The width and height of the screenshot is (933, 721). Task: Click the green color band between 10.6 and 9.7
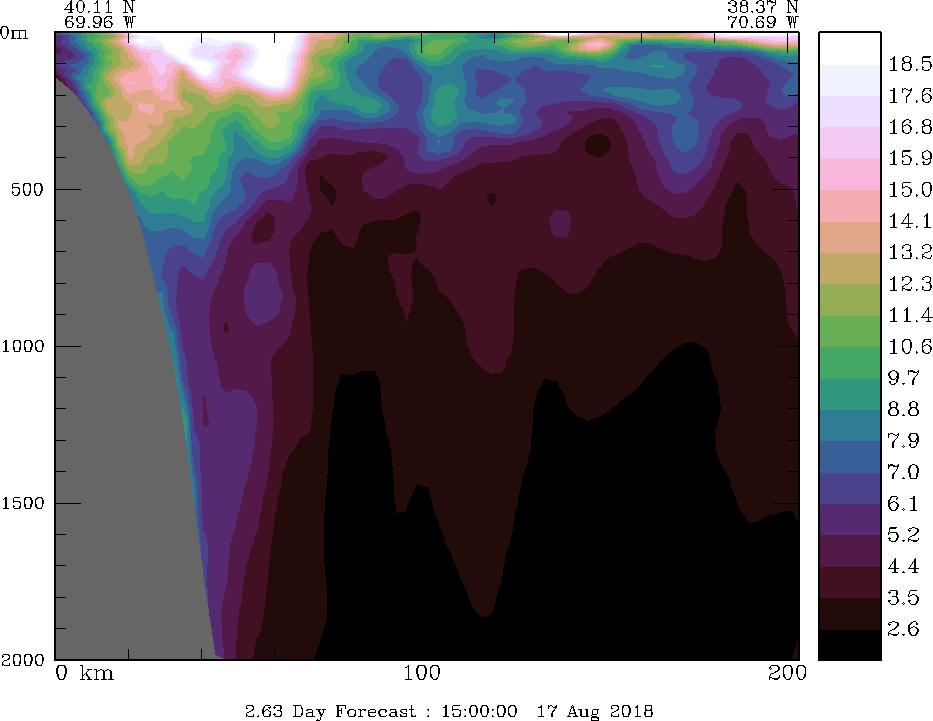(850, 362)
